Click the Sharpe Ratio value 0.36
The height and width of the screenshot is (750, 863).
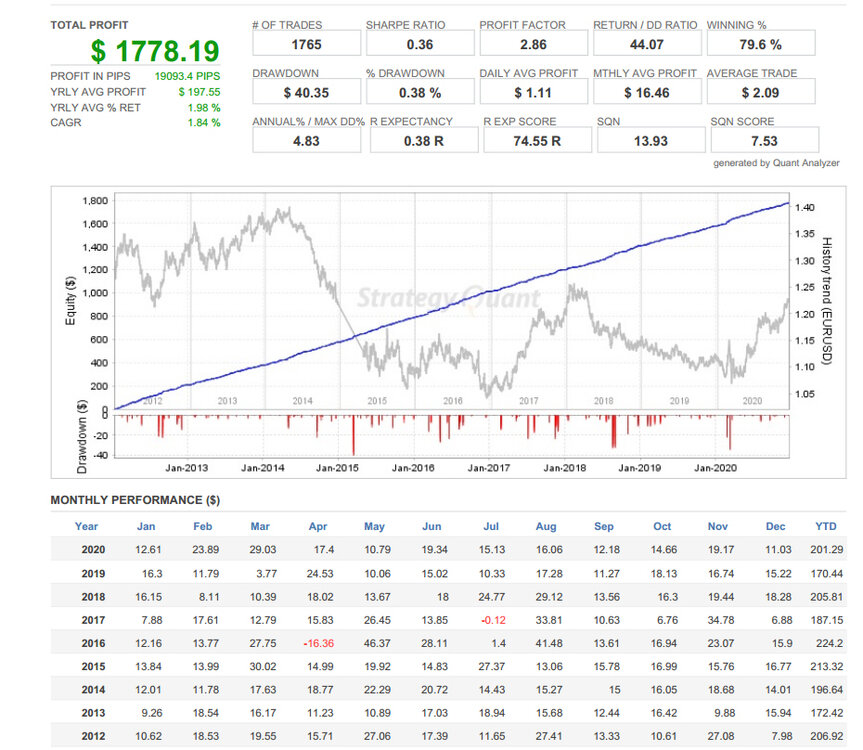420,45
